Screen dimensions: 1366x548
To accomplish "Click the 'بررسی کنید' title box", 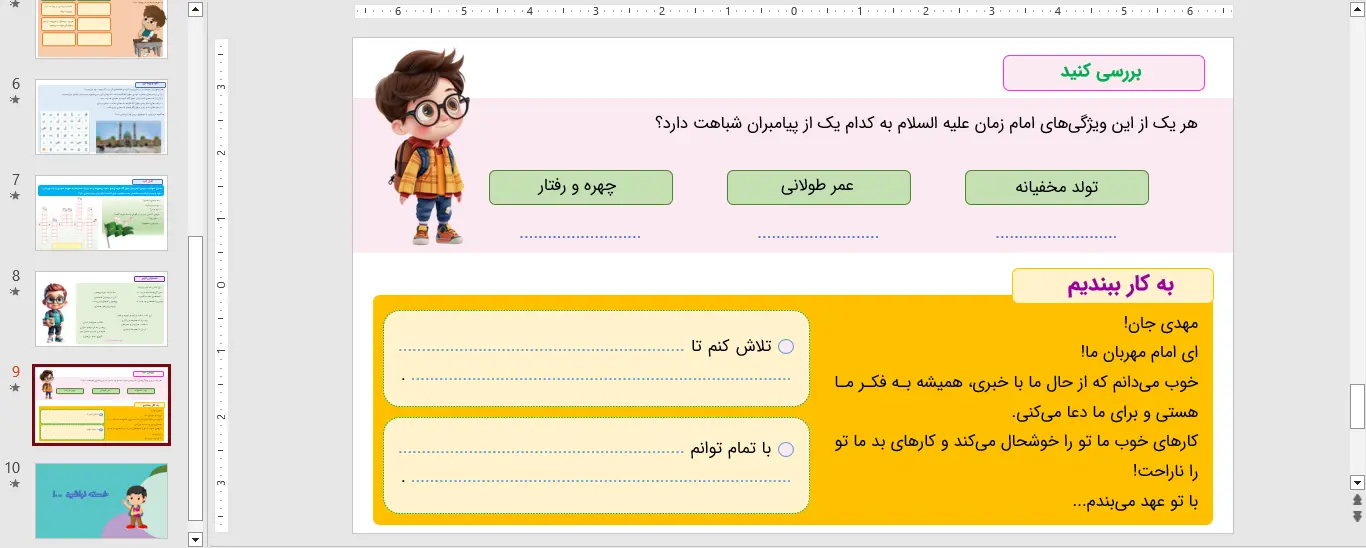I will click(x=1103, y=73).
